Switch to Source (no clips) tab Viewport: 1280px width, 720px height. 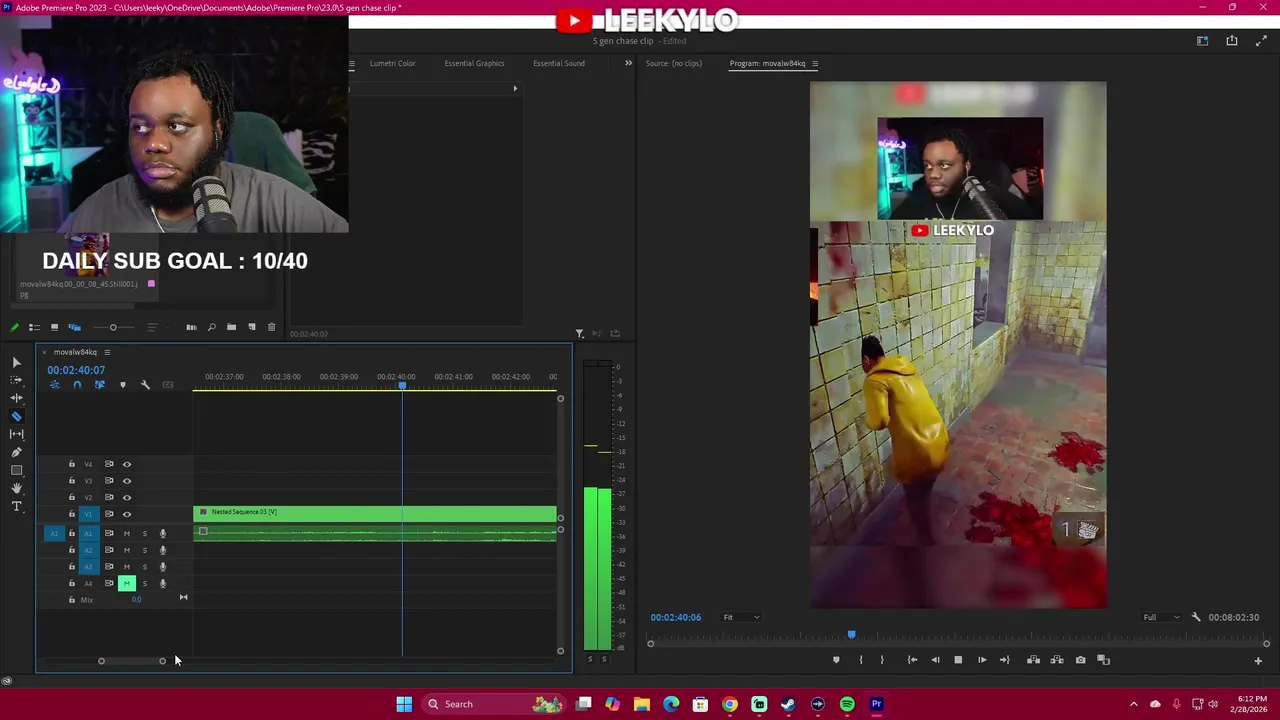[674, 63]
